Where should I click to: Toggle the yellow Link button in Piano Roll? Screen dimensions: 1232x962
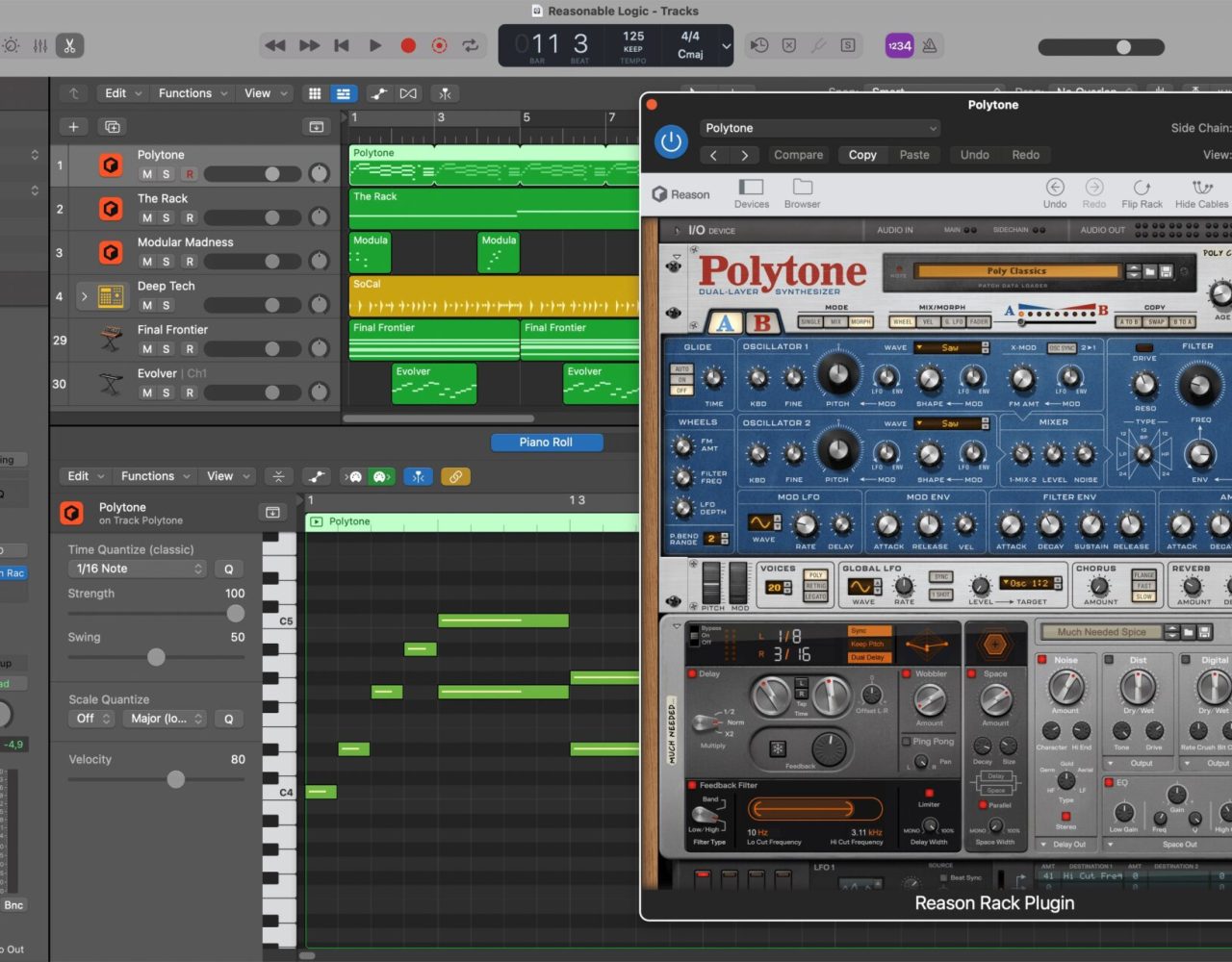[455, 476]
